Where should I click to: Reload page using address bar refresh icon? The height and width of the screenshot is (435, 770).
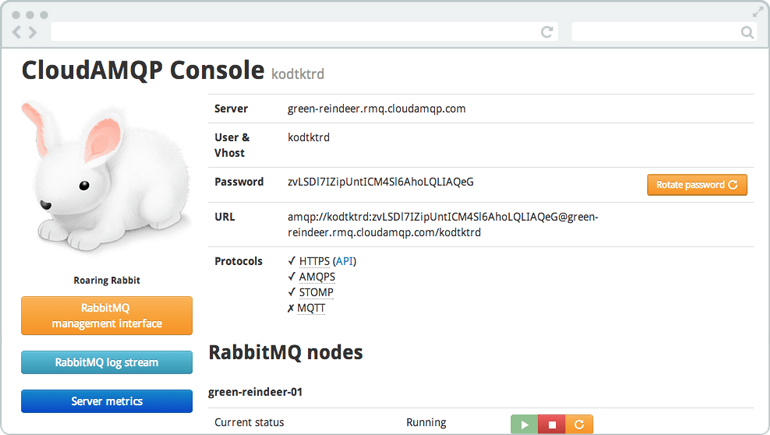547,32
